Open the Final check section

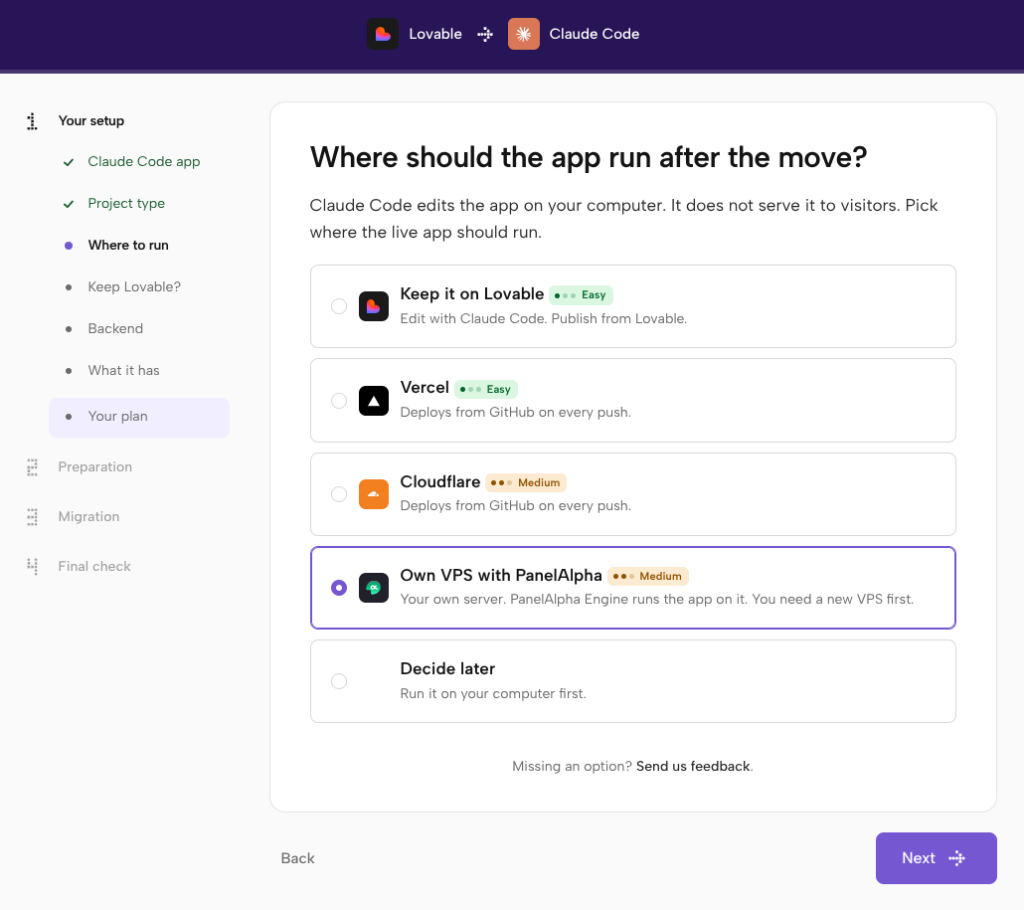94,566
